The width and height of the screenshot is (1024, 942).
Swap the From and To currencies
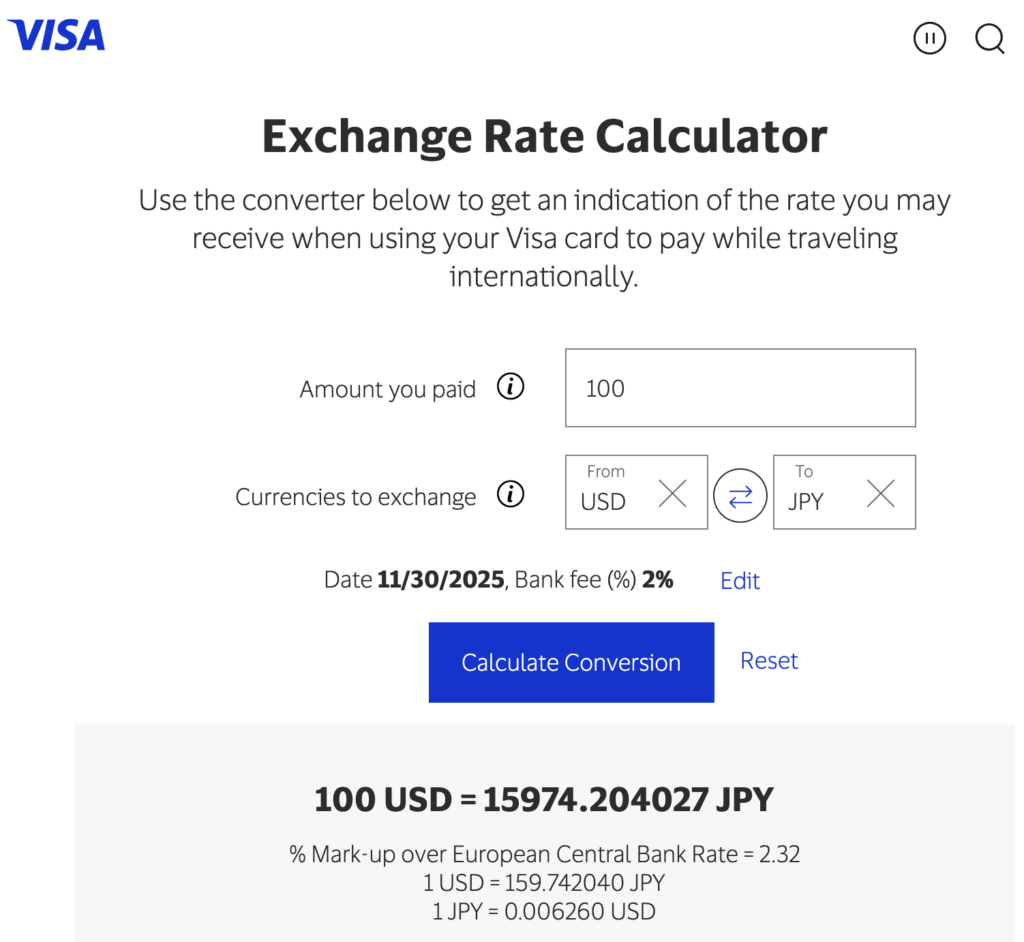click(740, 496)
